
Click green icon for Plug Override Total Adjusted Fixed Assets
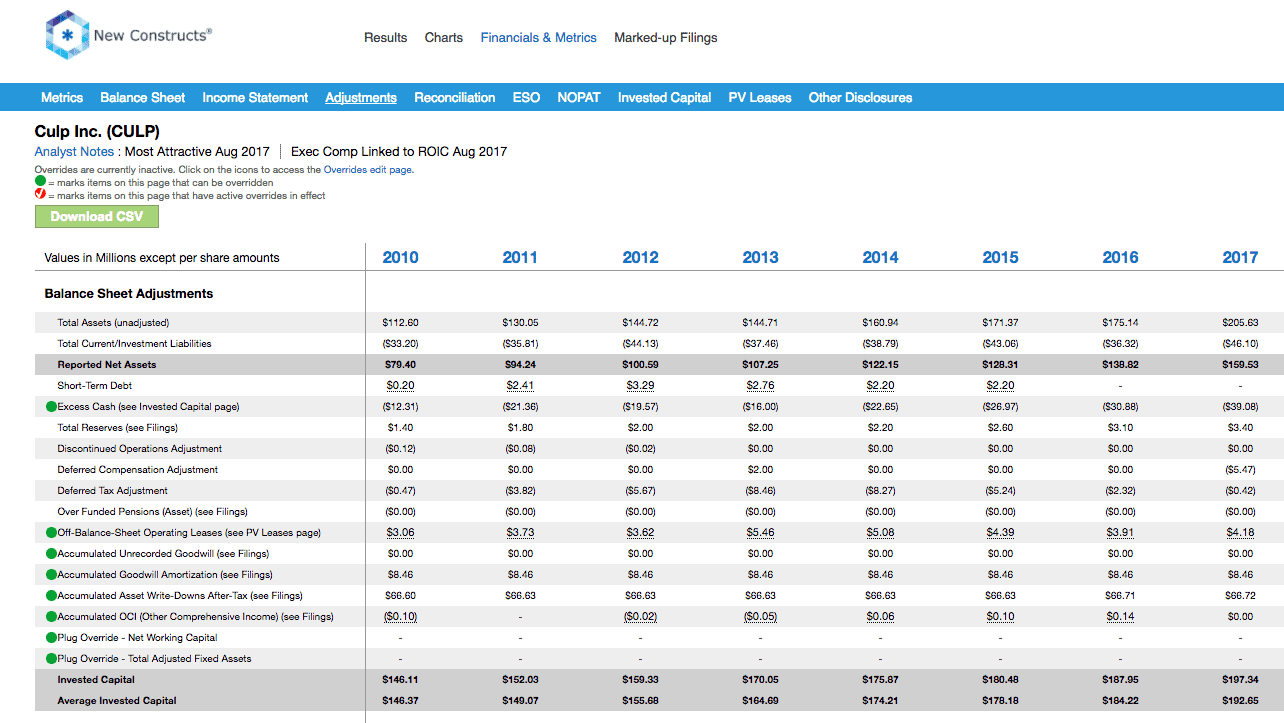pyautogui.click(x=51, y=659)
